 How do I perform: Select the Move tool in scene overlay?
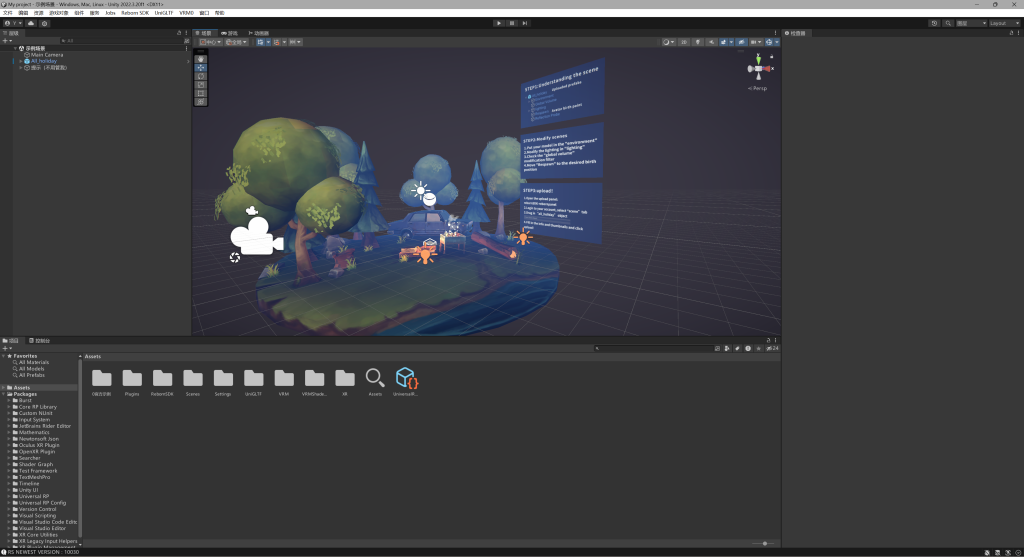(201, 68)
